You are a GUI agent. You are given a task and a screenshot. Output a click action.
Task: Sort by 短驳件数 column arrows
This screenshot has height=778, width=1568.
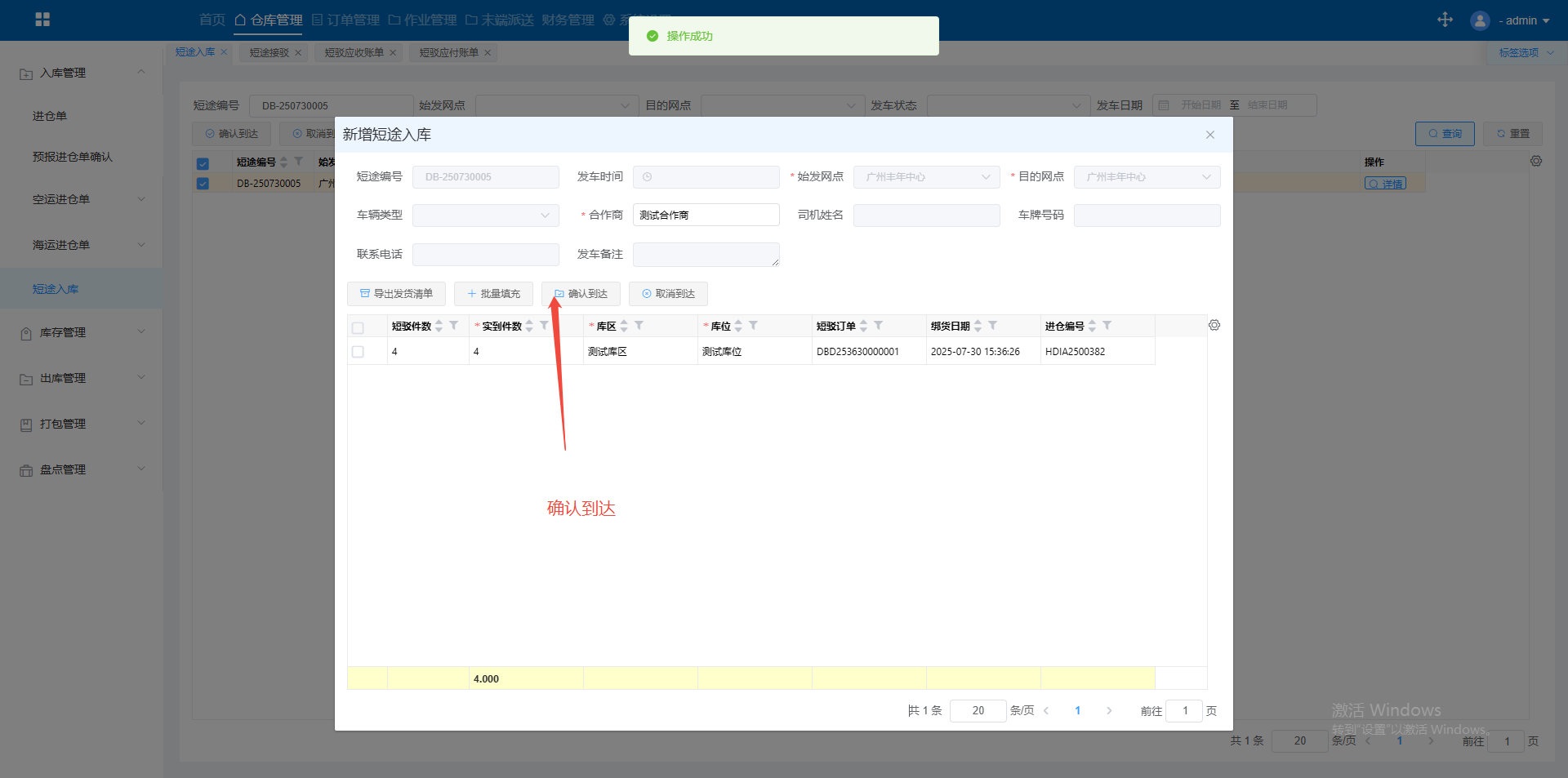[x=439, y=326]
